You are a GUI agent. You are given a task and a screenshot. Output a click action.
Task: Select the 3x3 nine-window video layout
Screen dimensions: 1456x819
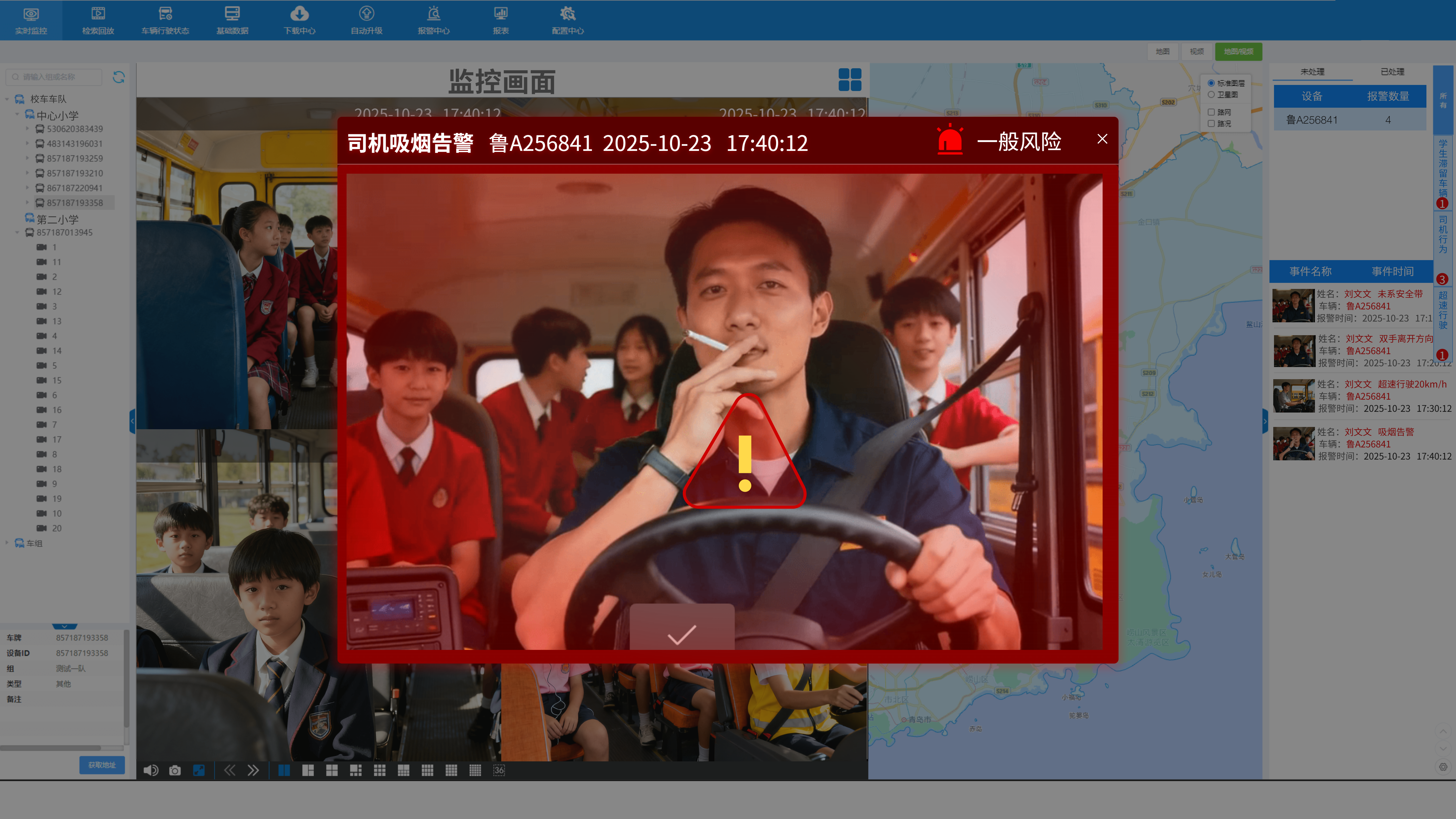click(x=380, y=770)
